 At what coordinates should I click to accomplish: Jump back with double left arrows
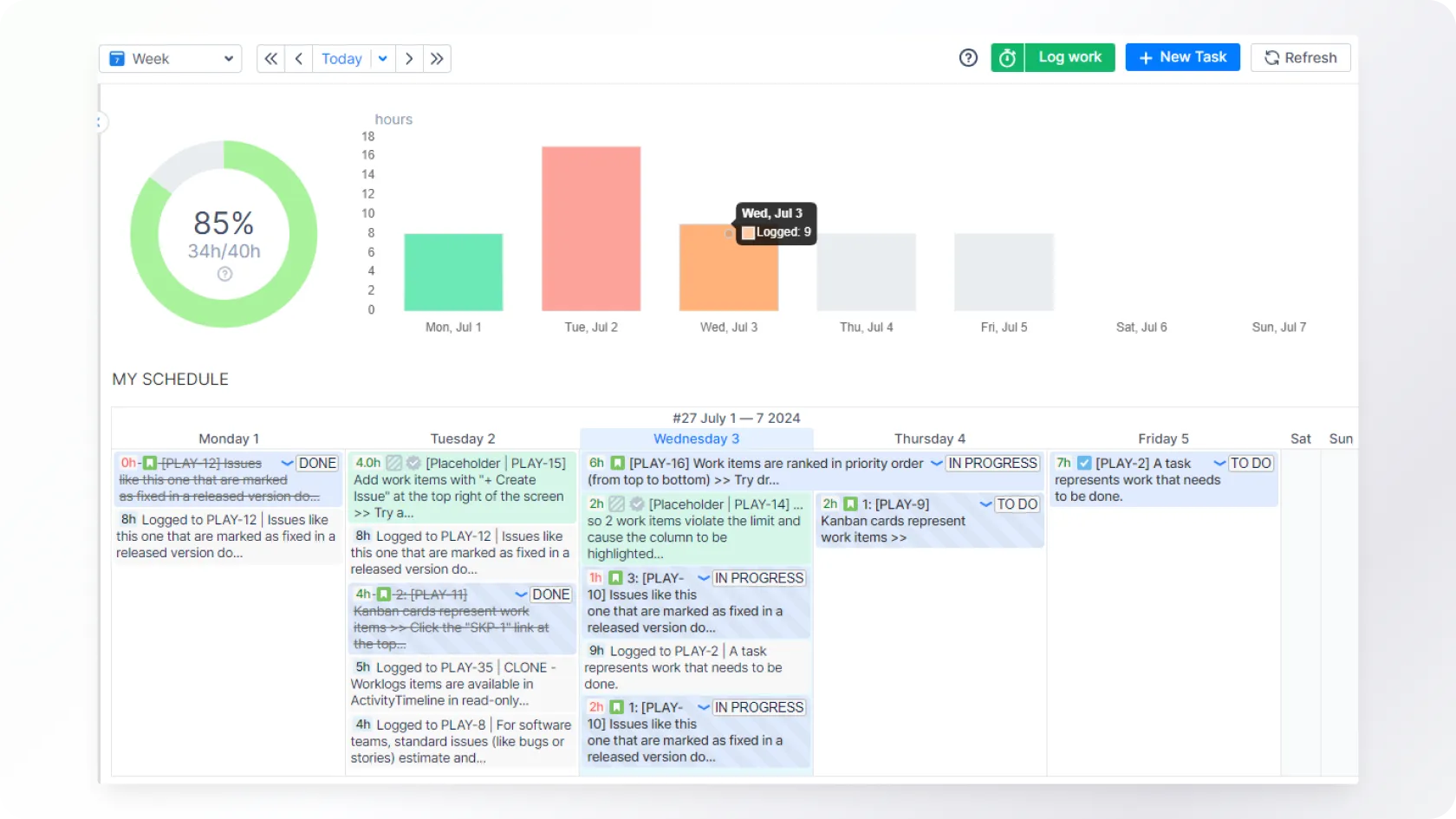271,59
